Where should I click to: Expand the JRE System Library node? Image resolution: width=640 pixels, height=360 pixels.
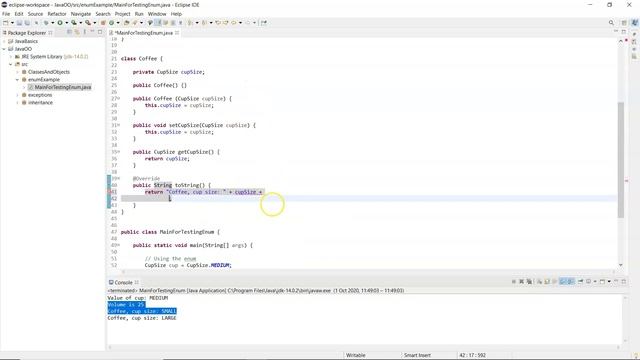point(11,57)
